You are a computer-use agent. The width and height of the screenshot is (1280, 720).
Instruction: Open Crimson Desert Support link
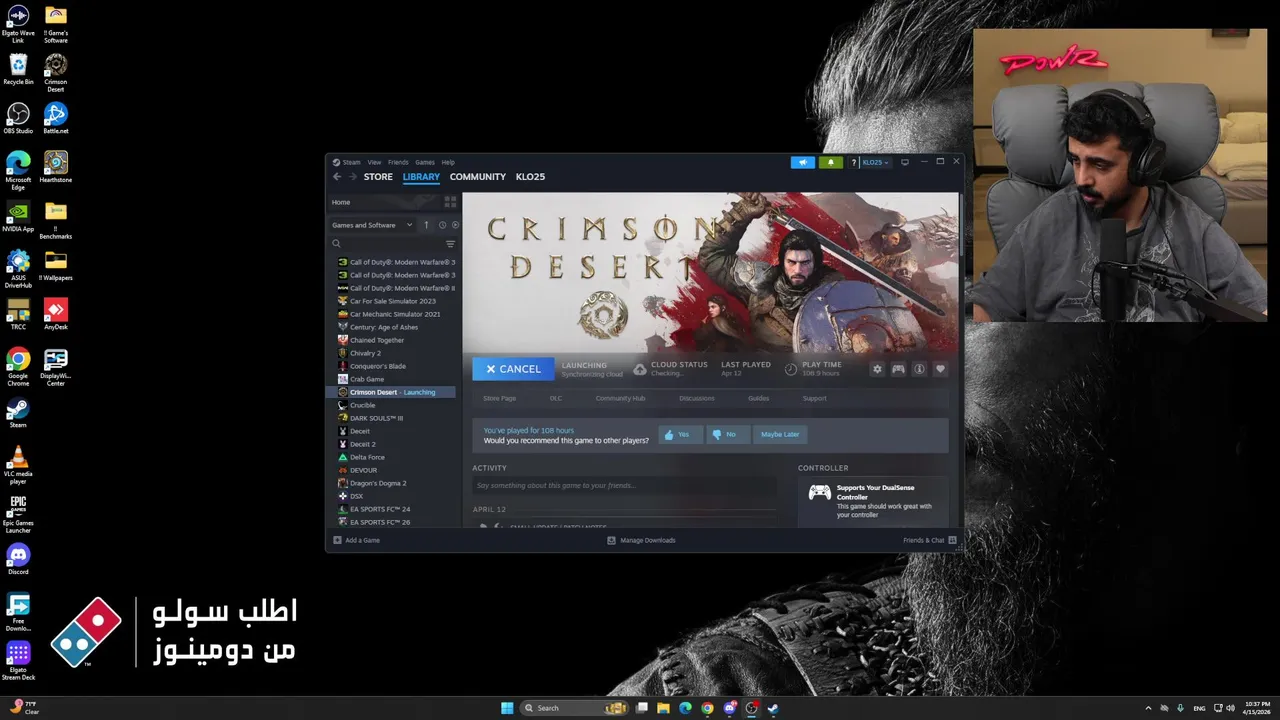815,398
